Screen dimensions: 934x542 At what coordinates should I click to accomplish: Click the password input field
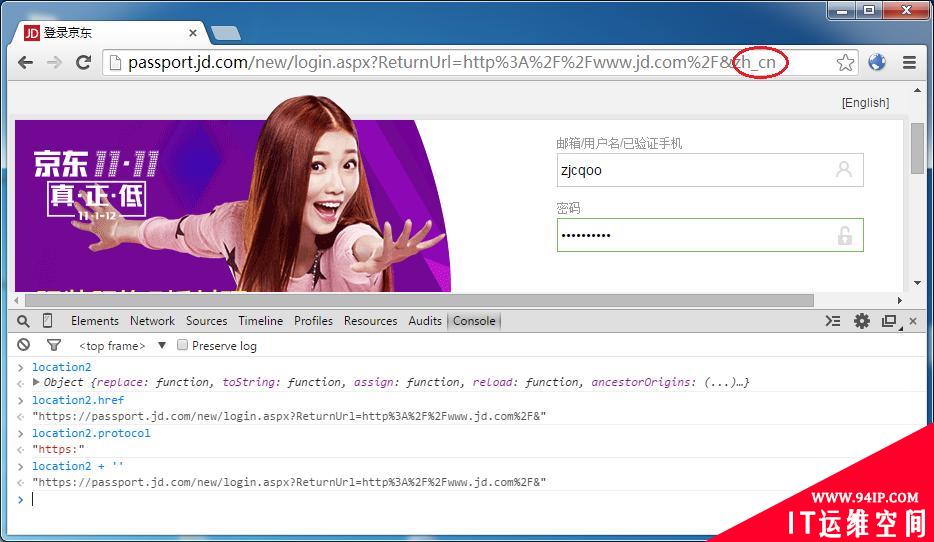(710, 235)
